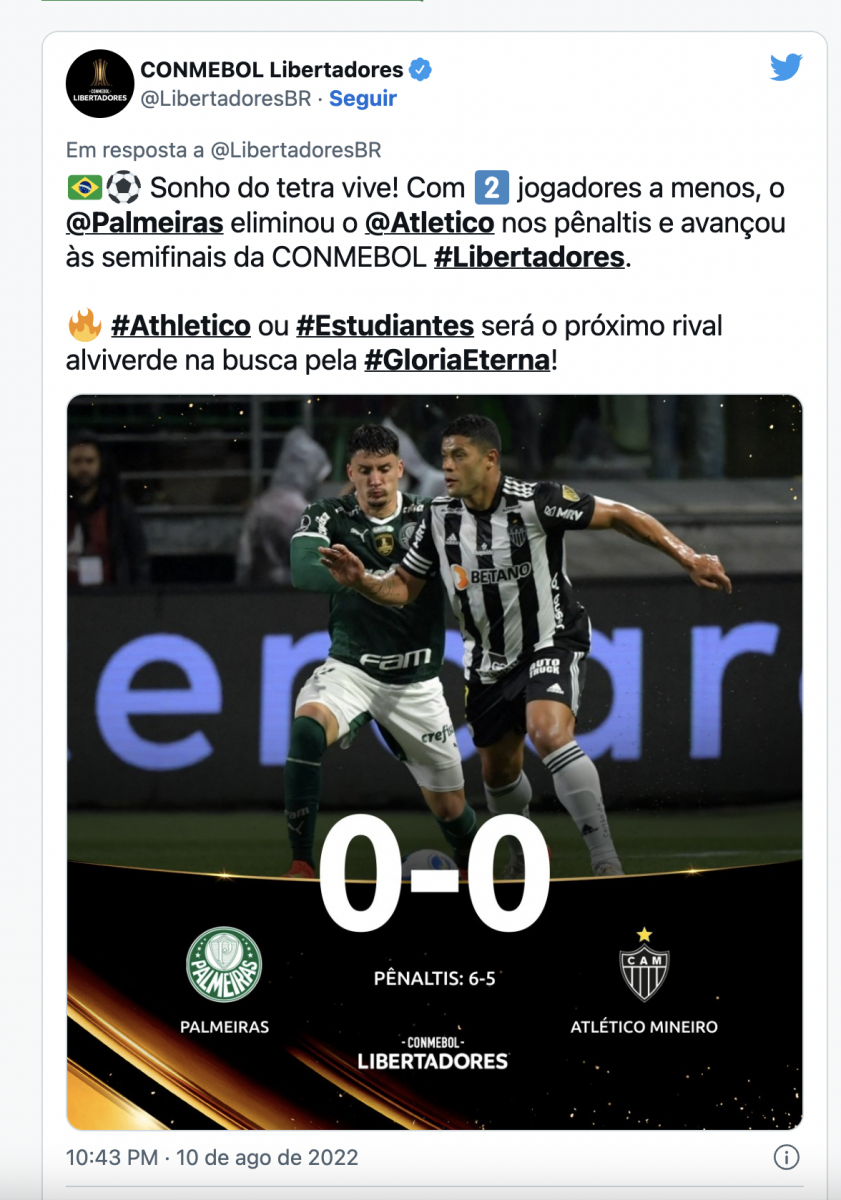
Task: Open the #Athletico hashtag
Action: tap(181, 326)
